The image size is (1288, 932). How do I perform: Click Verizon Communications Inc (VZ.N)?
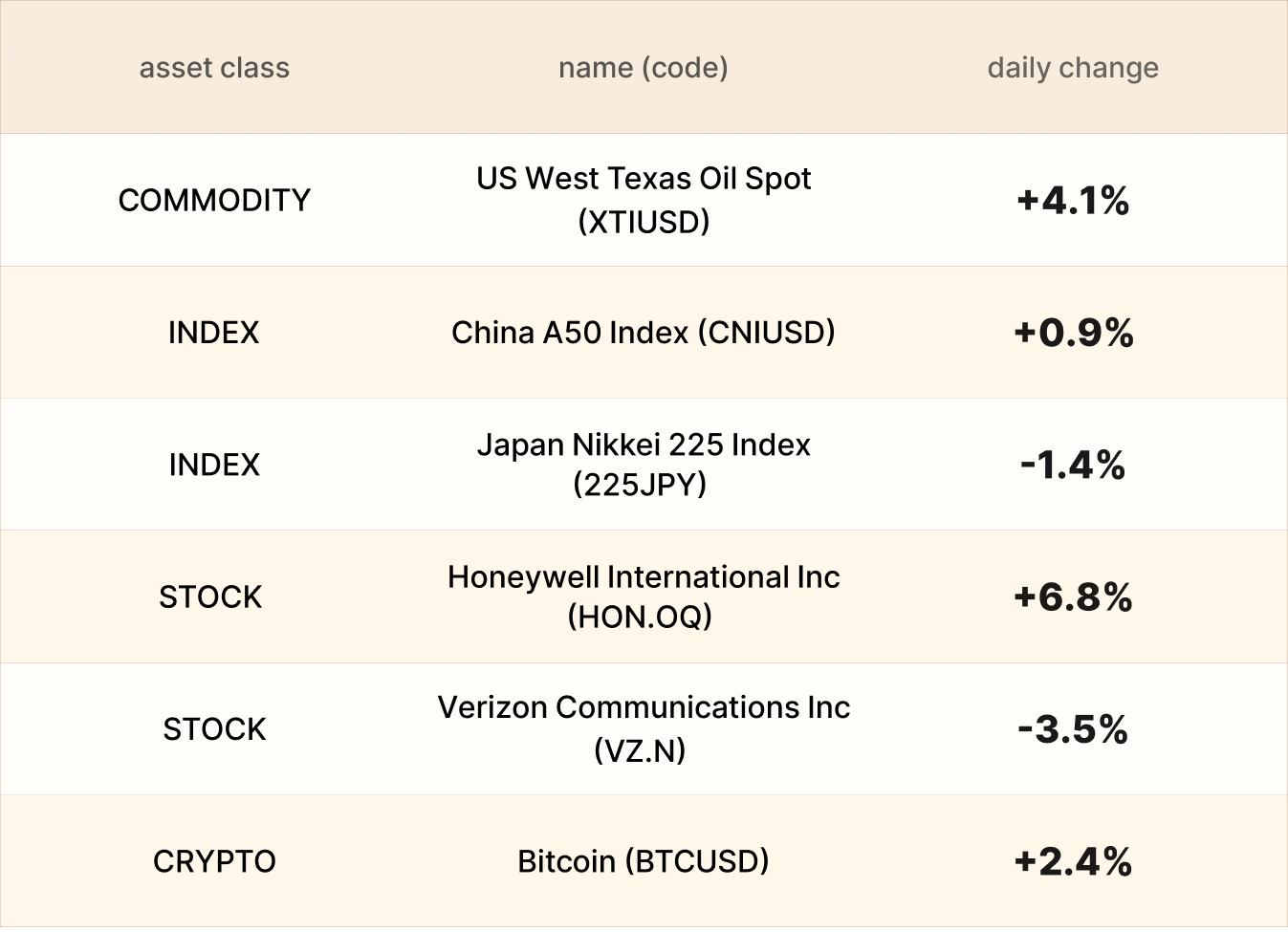pyautogui.click(x=643, y=728)
